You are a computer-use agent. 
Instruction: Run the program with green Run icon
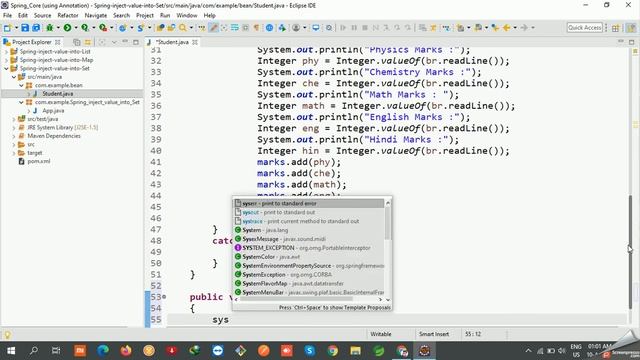67,28
